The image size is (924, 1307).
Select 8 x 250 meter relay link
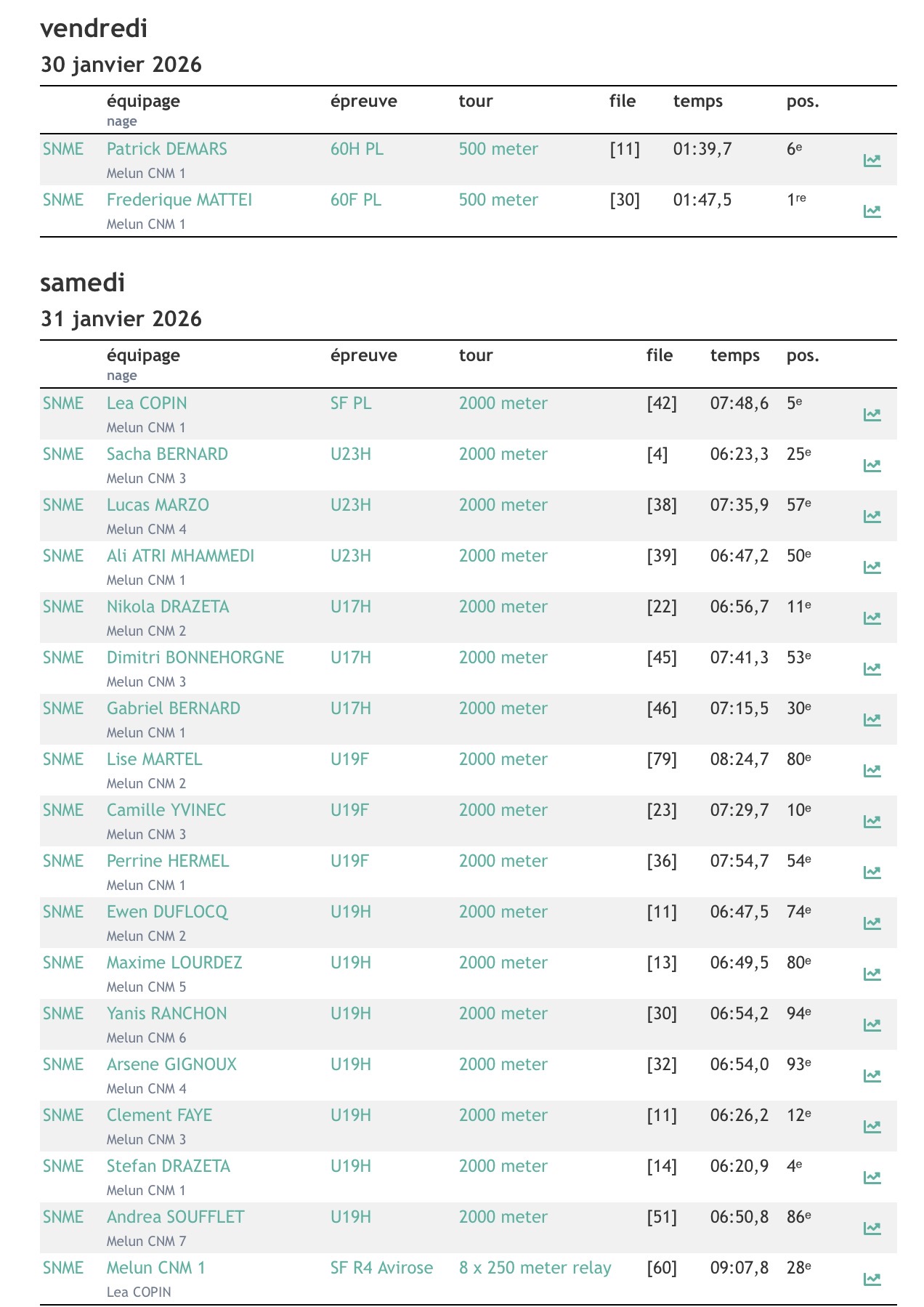(x=535, y=1268)
